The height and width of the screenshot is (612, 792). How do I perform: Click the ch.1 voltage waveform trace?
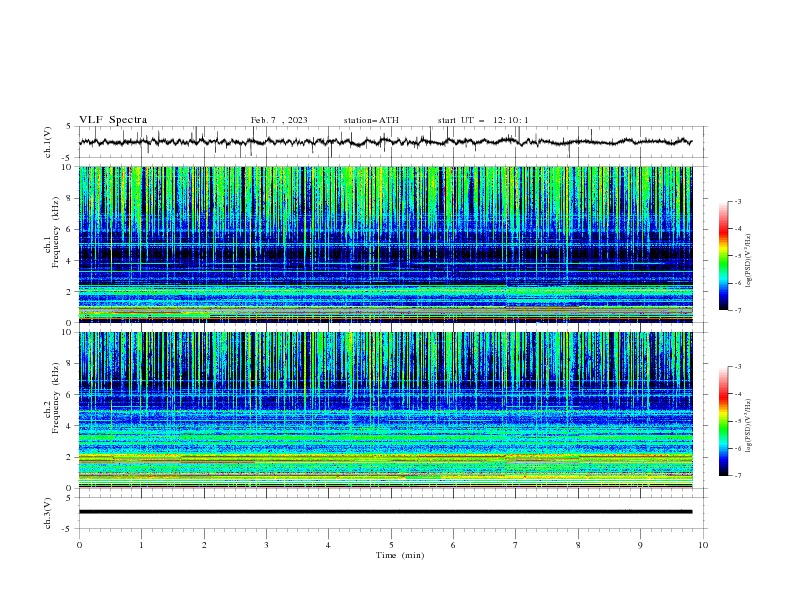[385, 142]
